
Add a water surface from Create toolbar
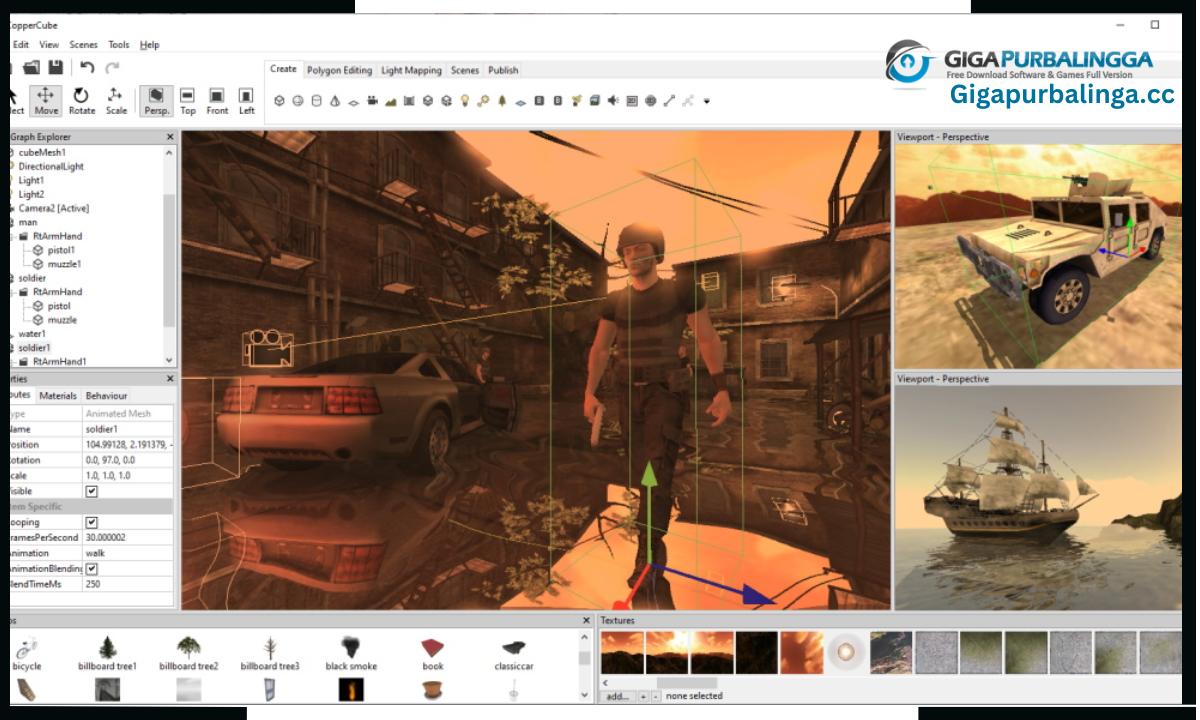tap(520, 102)
